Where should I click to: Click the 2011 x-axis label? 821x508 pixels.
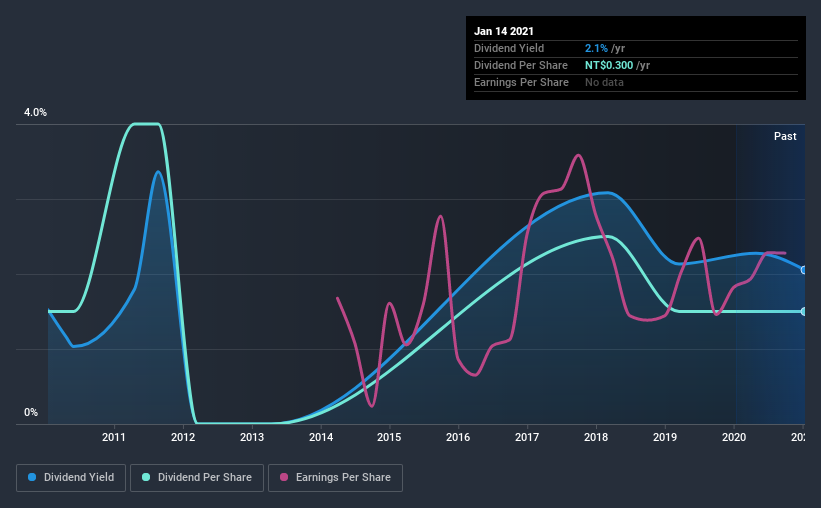(114, 437)
